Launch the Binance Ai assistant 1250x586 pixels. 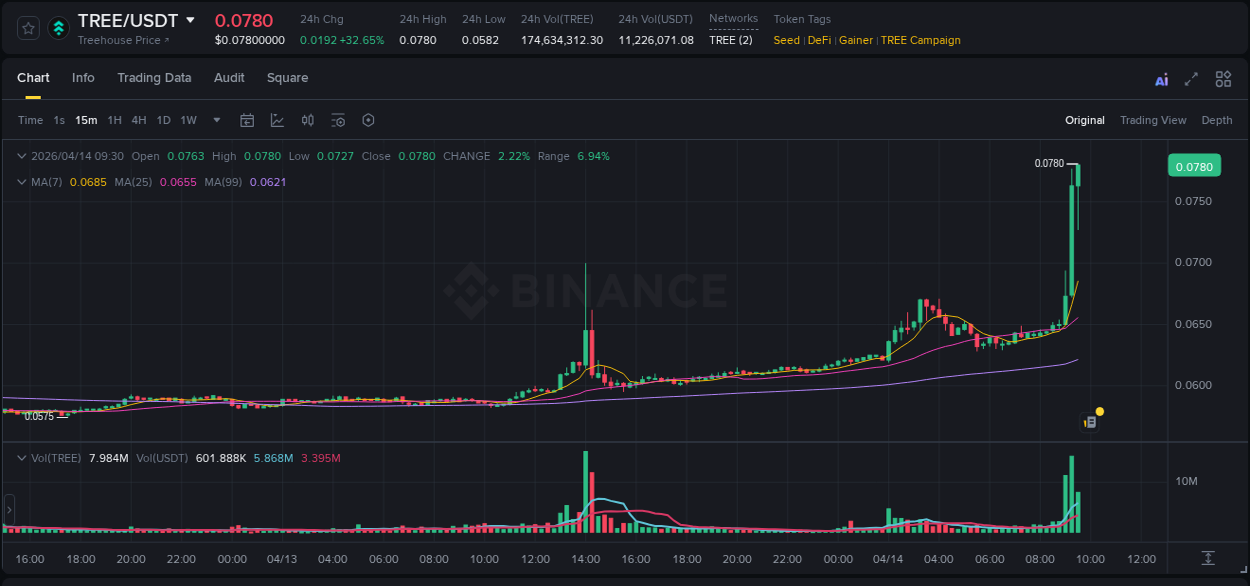[1161, 78]
